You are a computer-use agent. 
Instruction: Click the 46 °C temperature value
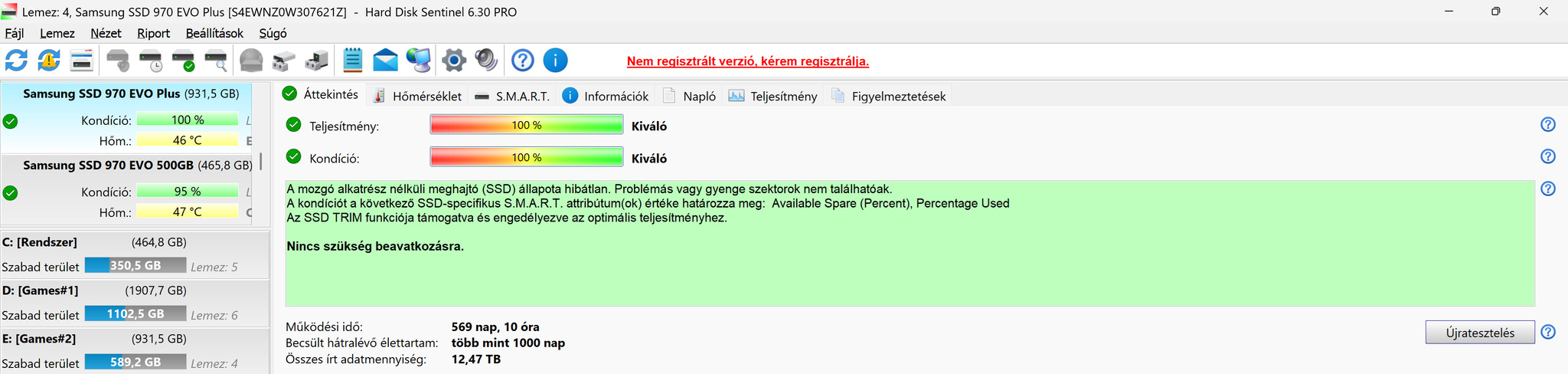coord(188,140)
